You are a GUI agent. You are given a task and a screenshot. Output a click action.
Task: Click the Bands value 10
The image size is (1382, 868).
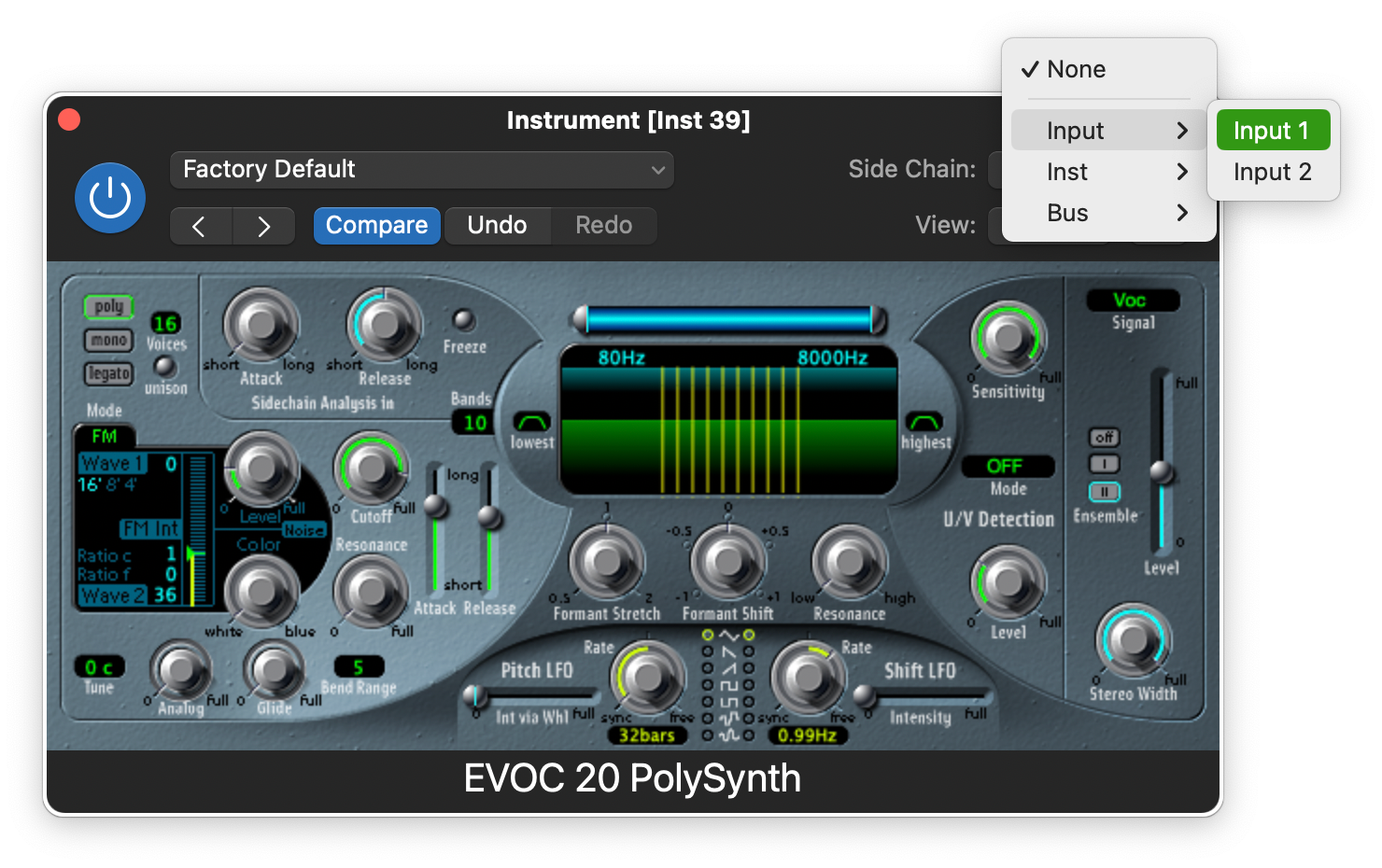(x=475, y=423)
